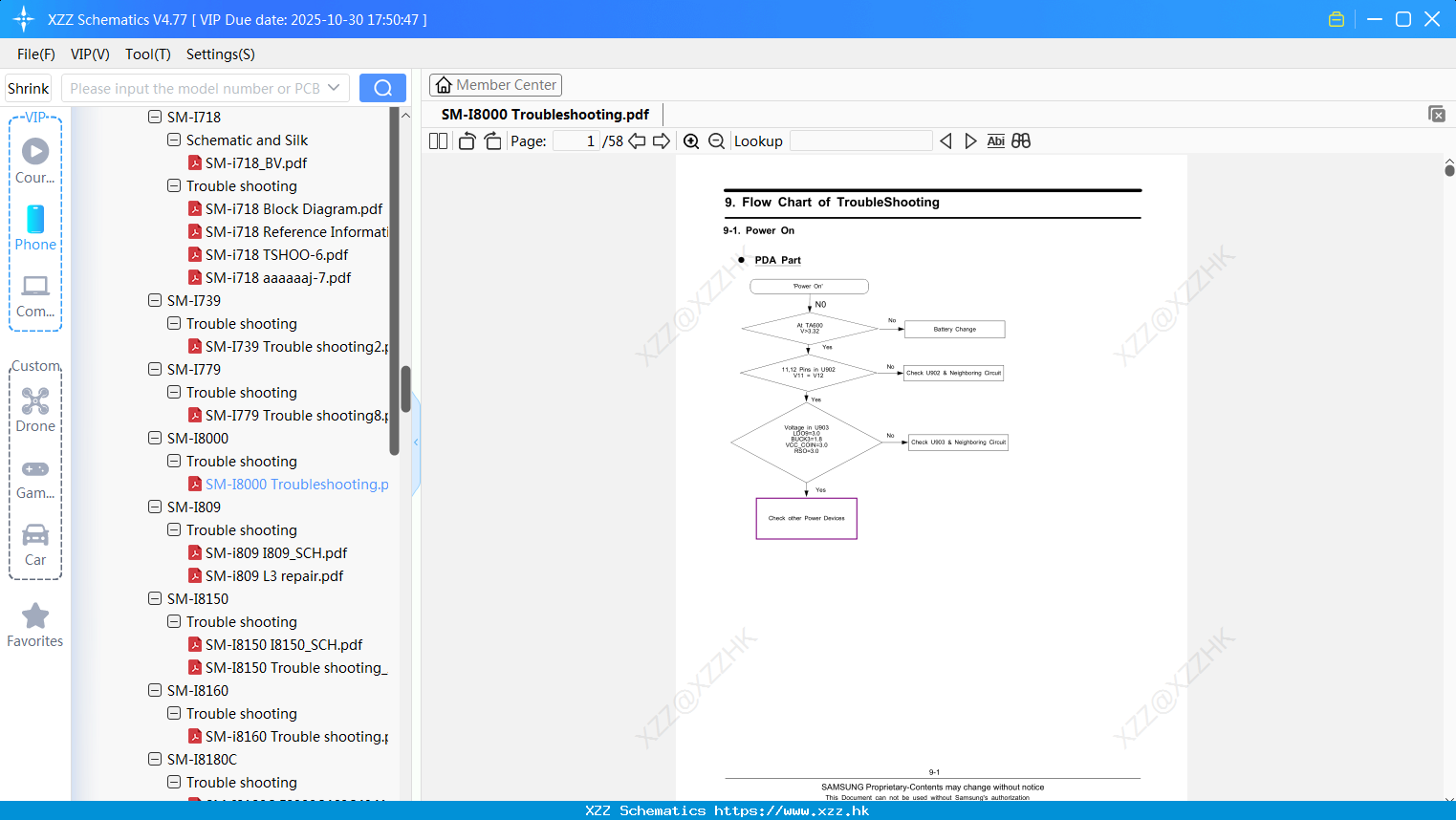
Task: Toggle the Abi whole-word match icon
Action: coord(995,140)
